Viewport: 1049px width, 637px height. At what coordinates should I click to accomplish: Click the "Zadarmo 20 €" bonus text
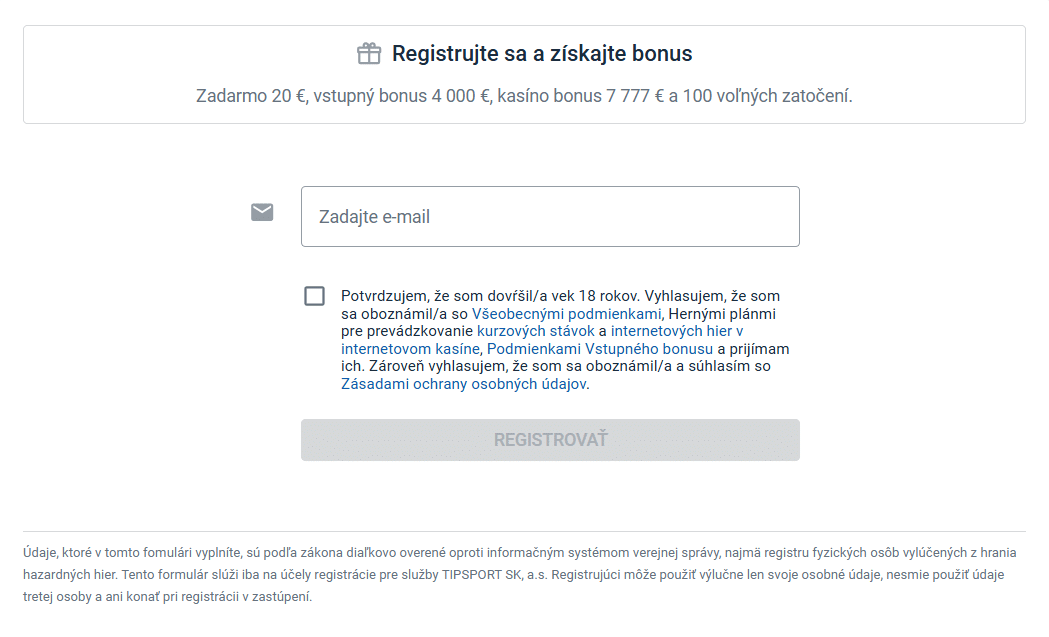point(250,97)
